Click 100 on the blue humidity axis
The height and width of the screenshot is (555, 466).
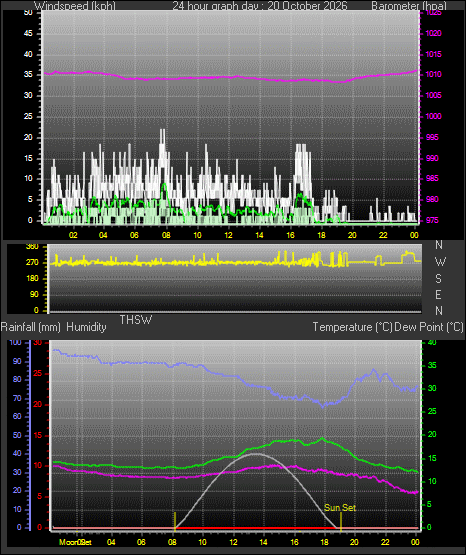[x=16, y=342]
